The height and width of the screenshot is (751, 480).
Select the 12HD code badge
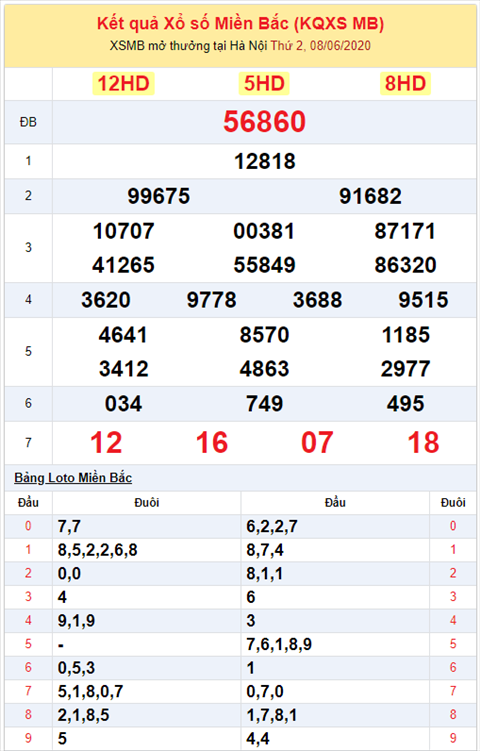coord(124,83)
